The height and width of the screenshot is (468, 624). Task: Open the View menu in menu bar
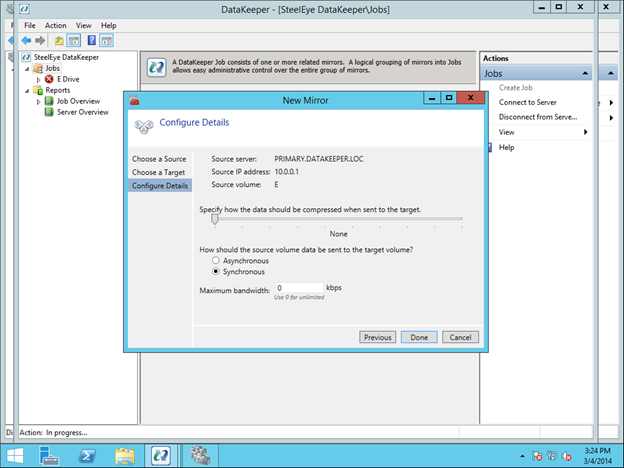(x=83, y=25)
